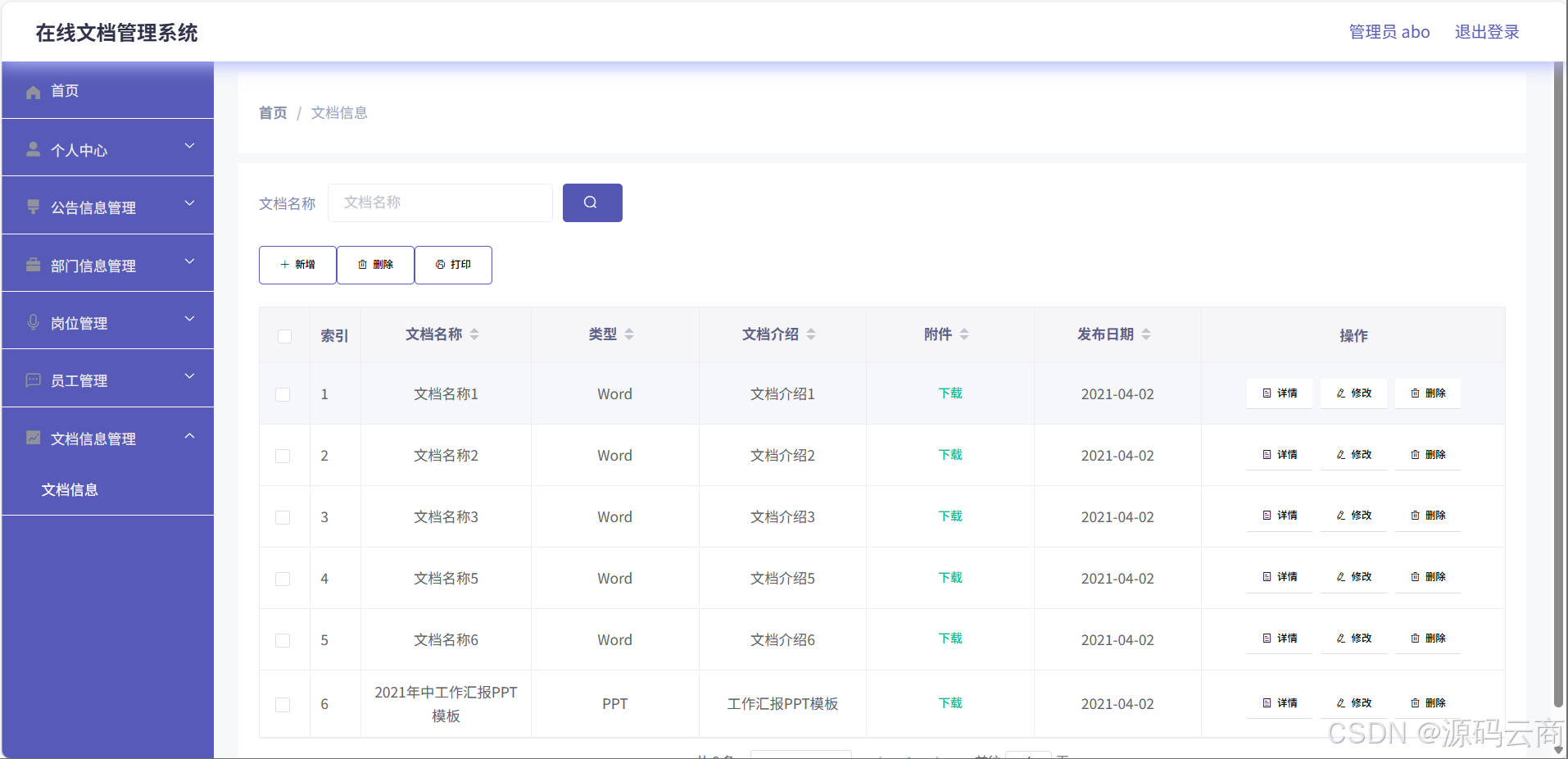The height and width of the screenshot is (759, 1568).
Task: Sort by 文档介绍 column arrows
Action: [811, 334]
